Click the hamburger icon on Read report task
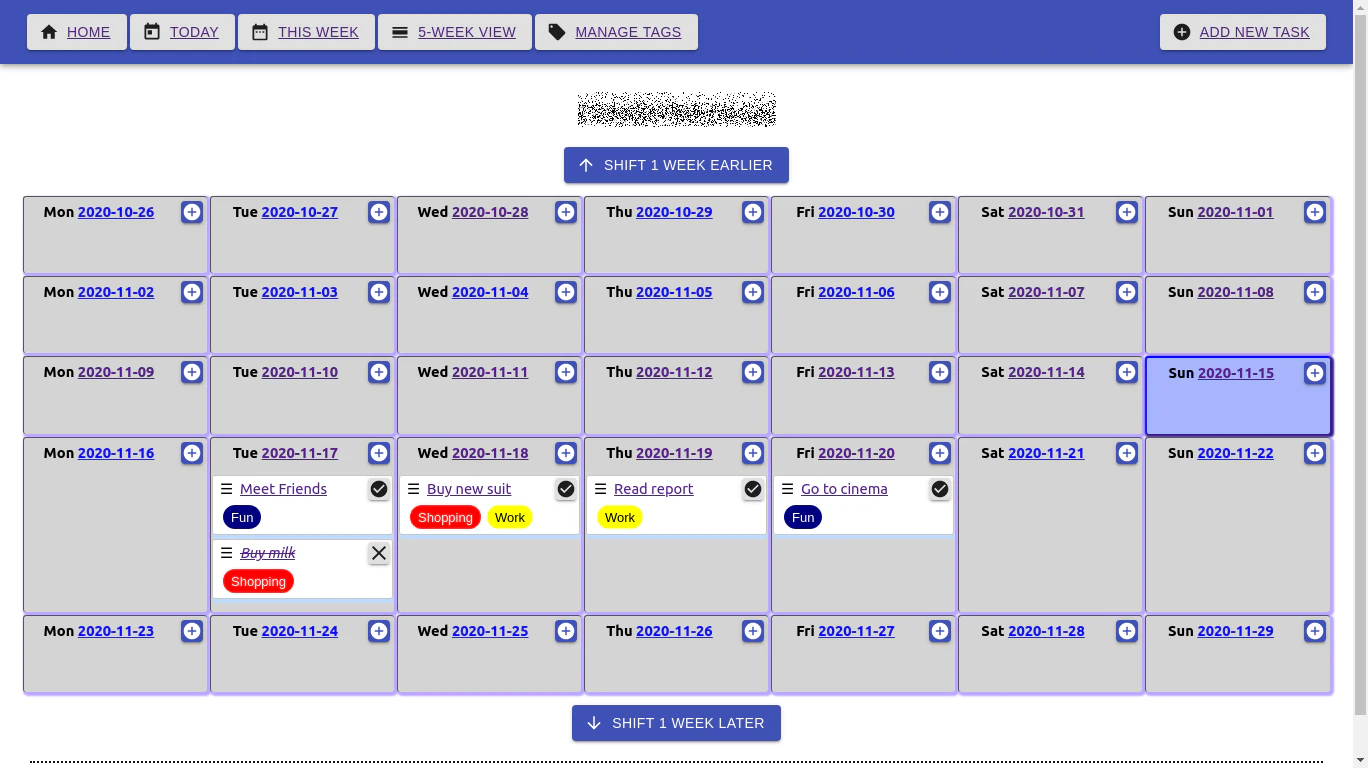The width and height of the screenshot is (1368, 768). tap(598, 489)
